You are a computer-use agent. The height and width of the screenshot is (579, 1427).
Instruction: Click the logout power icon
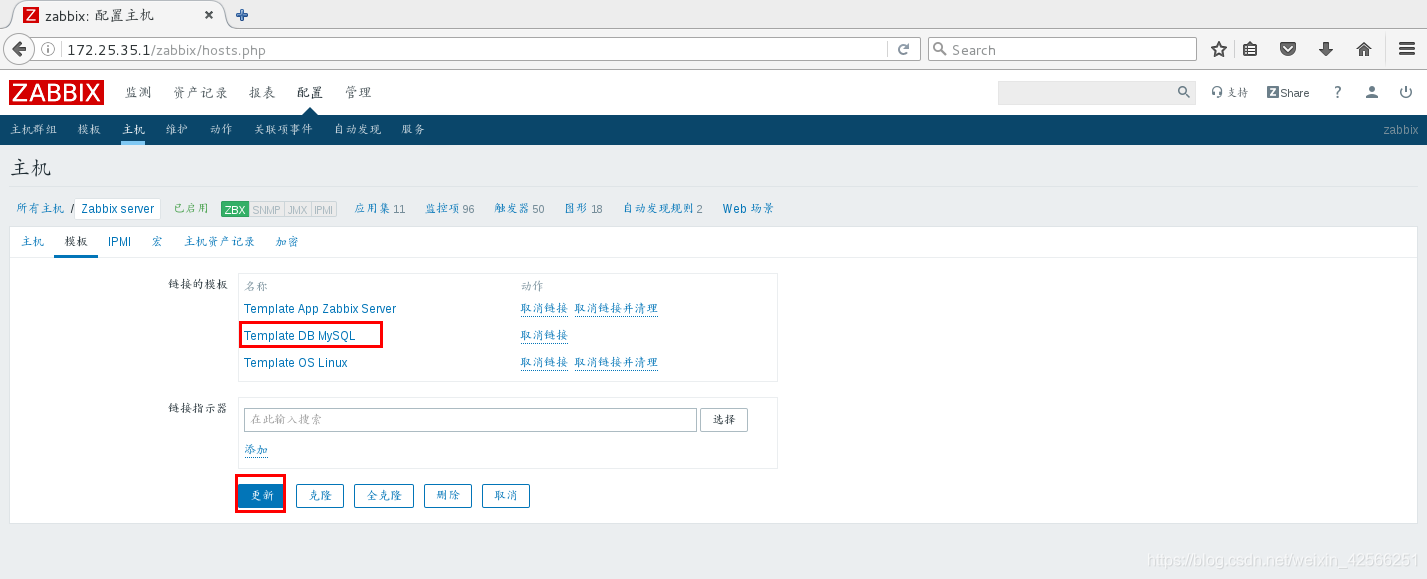tap(1406, 92)
